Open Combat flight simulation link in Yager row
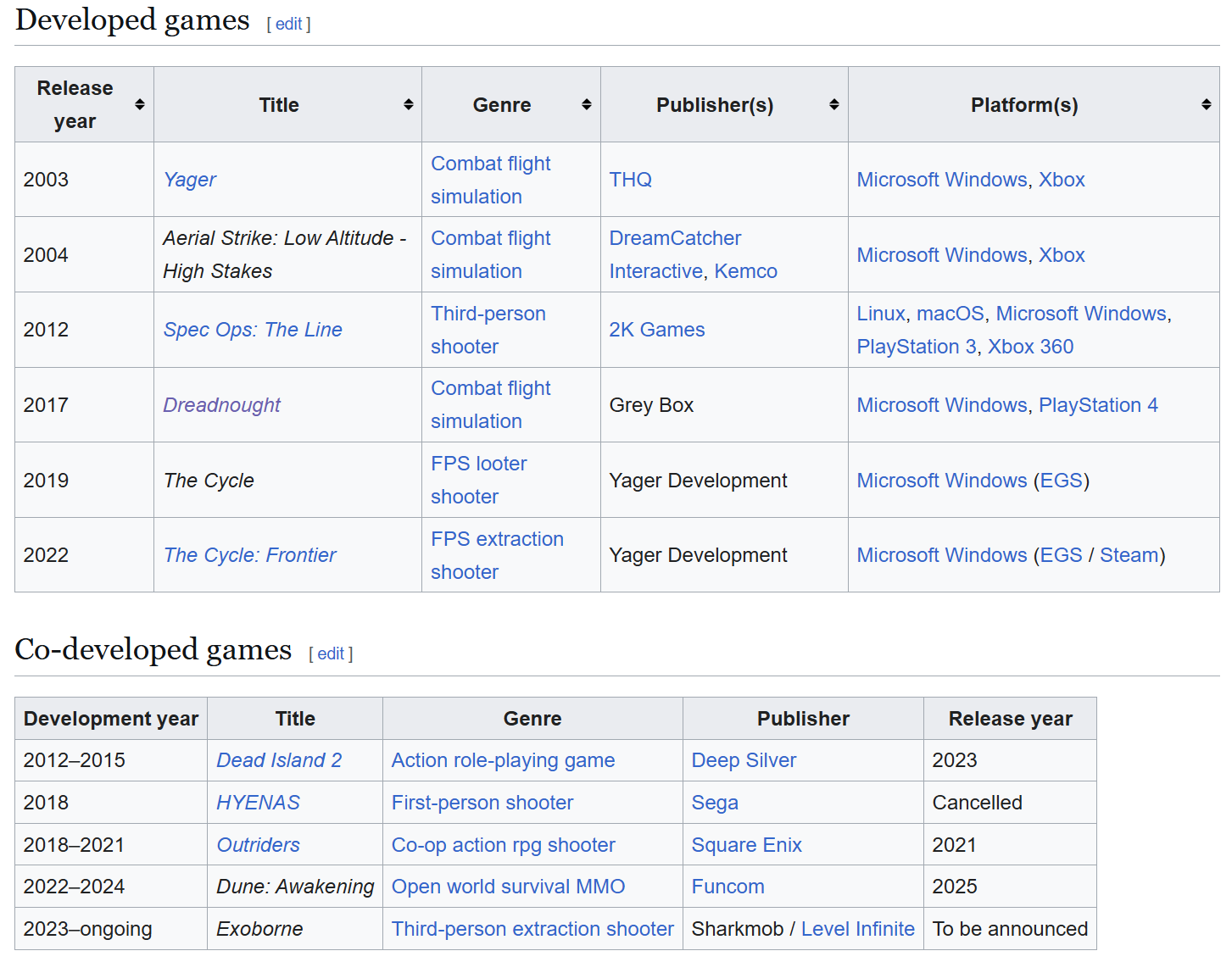Image resolution: width=1232 pixels, height=962 pixels. [x=491, y=180]
